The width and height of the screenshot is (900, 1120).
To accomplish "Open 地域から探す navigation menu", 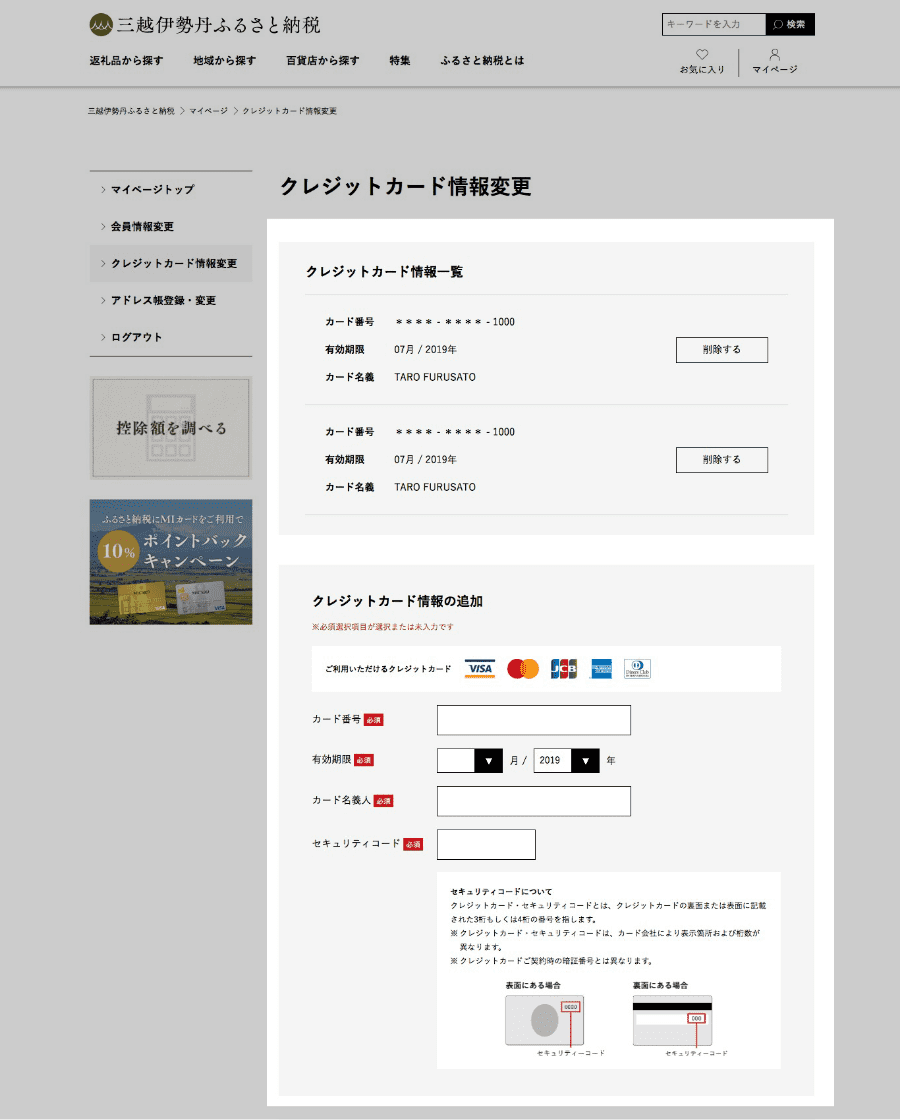I will tap(224, 61).
